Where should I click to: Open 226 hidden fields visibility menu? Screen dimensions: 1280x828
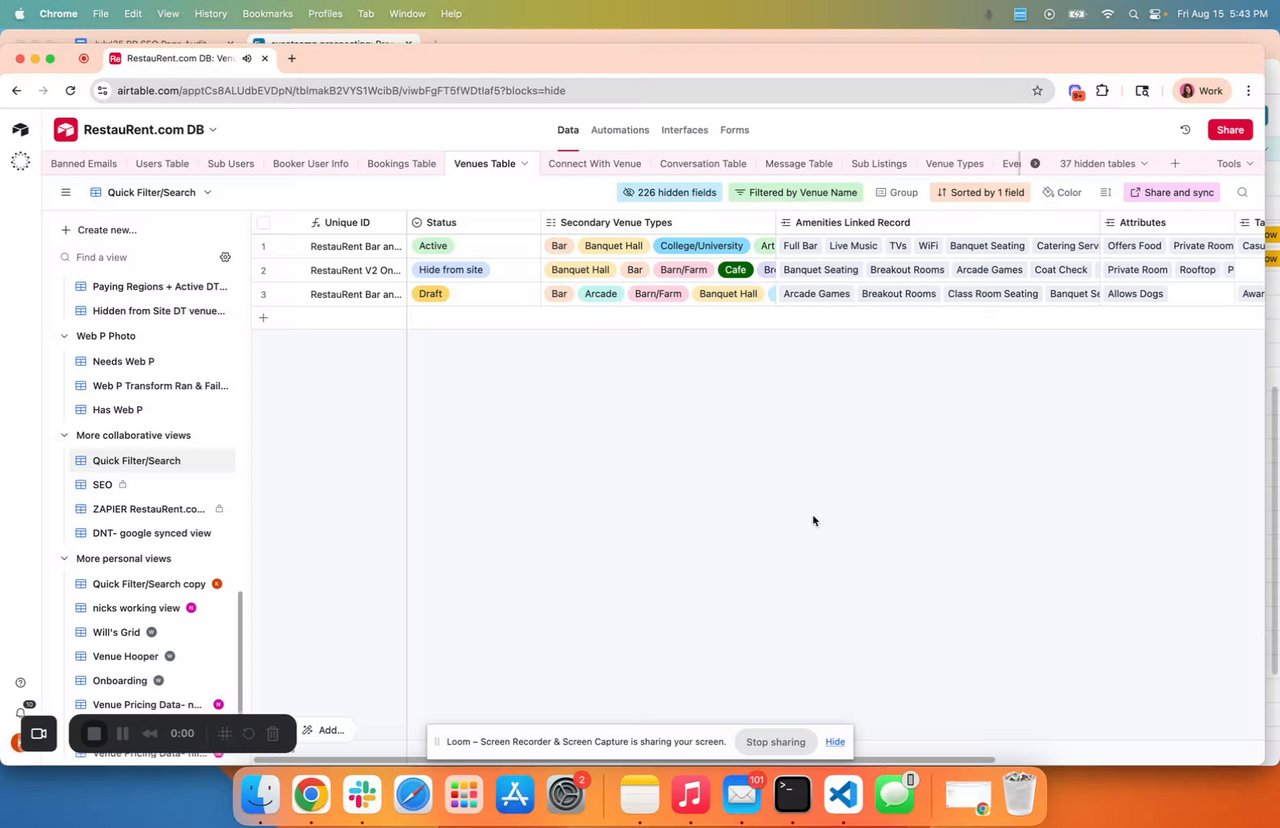[x=669, y=192]
